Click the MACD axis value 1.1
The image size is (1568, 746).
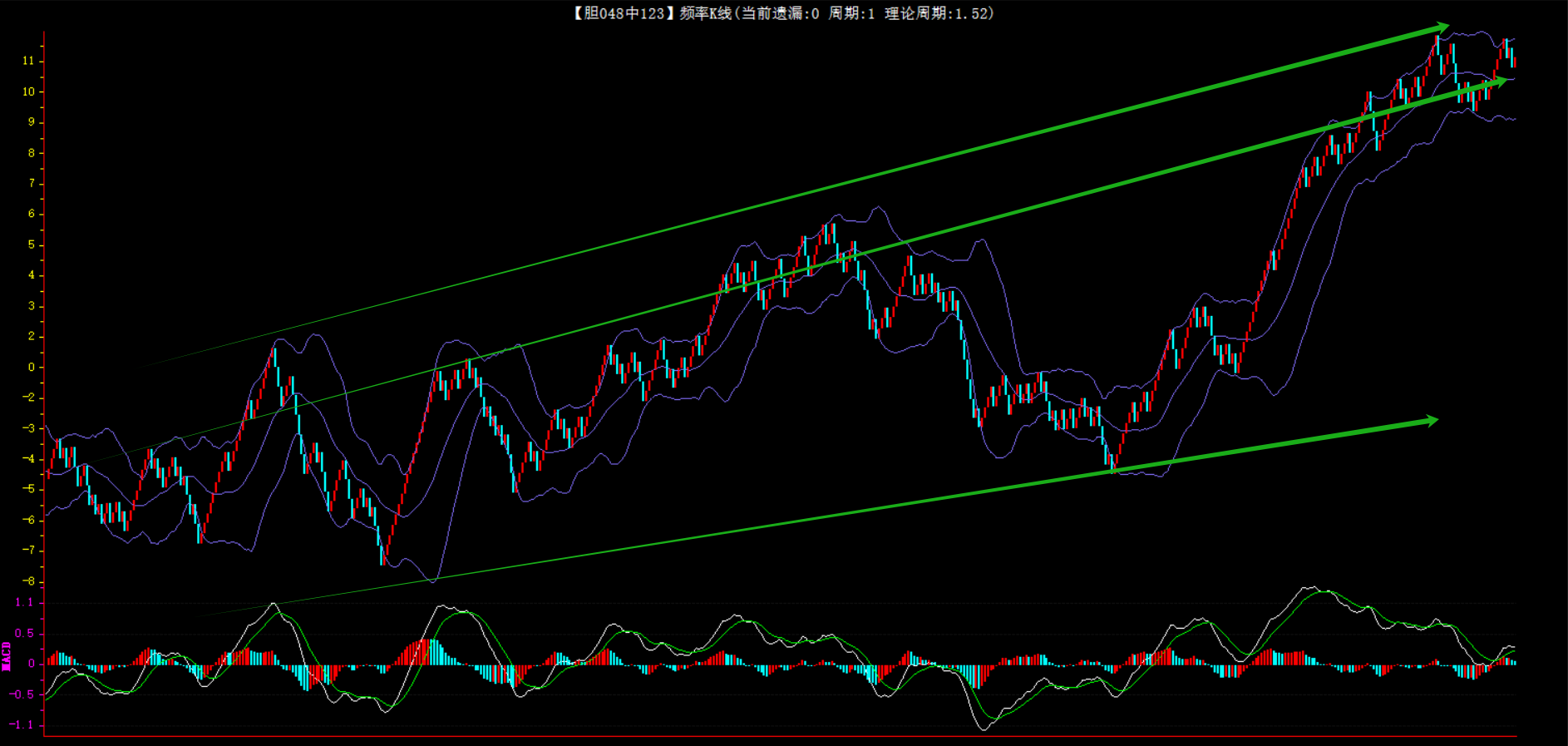(x=24, y=603)
